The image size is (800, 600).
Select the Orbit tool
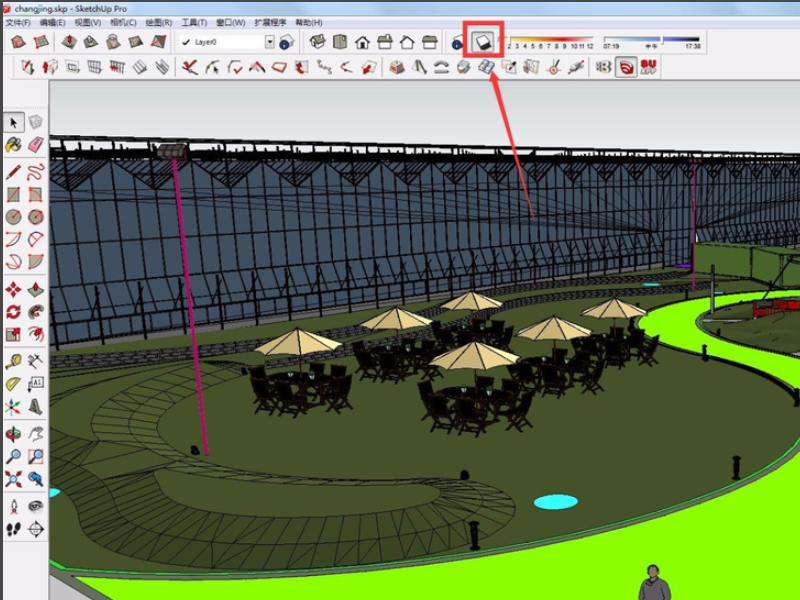point(14,434)
